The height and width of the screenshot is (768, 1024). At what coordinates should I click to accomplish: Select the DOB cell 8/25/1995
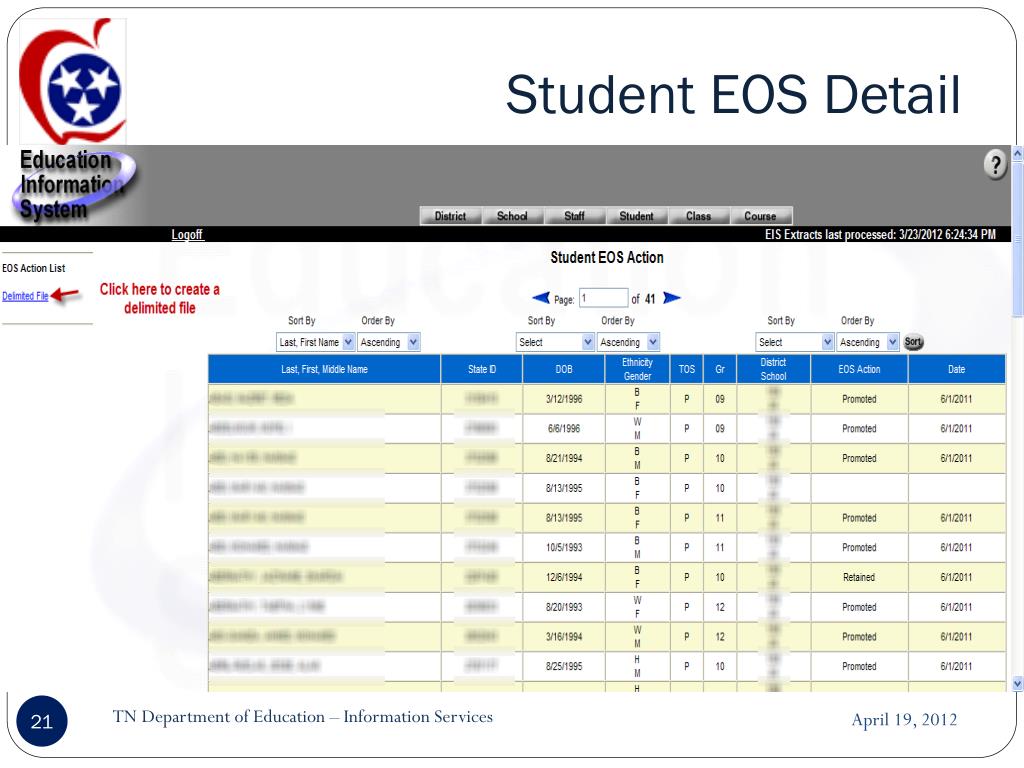tap(564, 666)
